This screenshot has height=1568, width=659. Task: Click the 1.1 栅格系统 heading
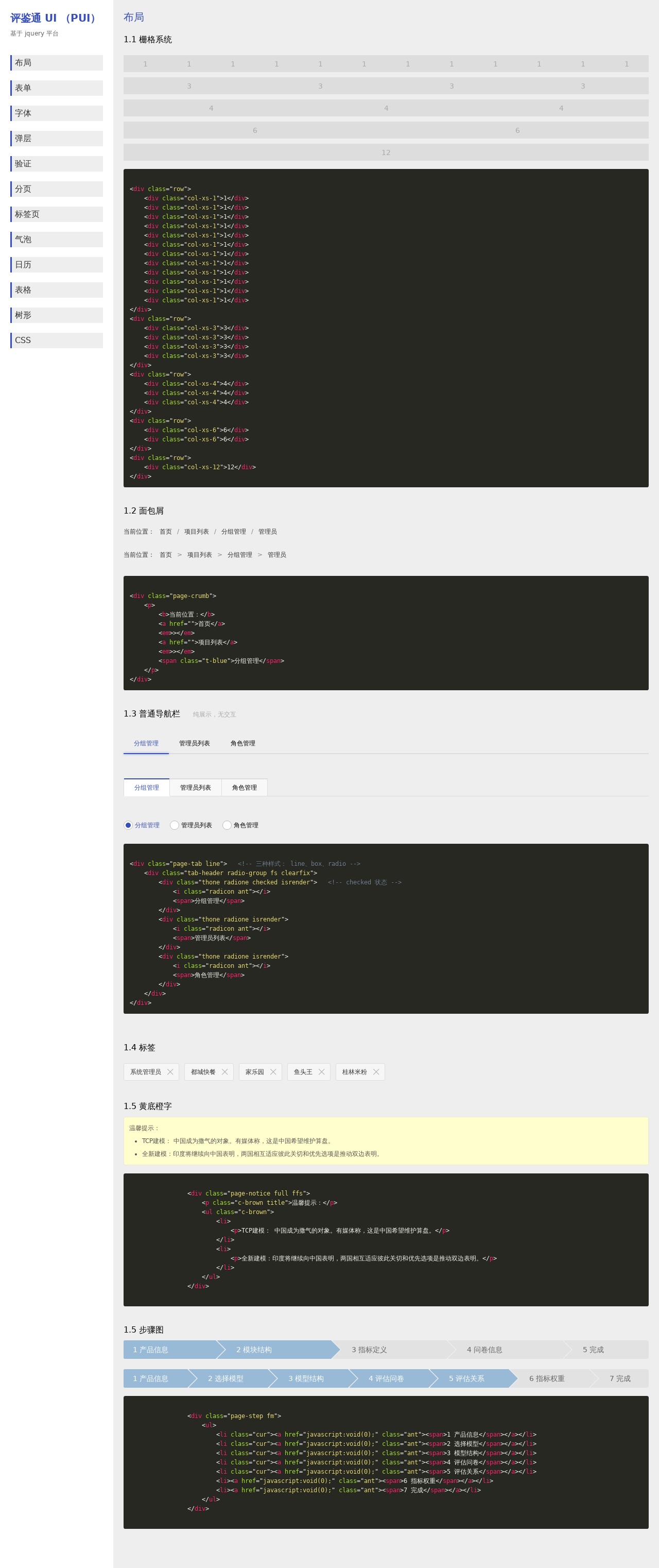coord(148,40)
